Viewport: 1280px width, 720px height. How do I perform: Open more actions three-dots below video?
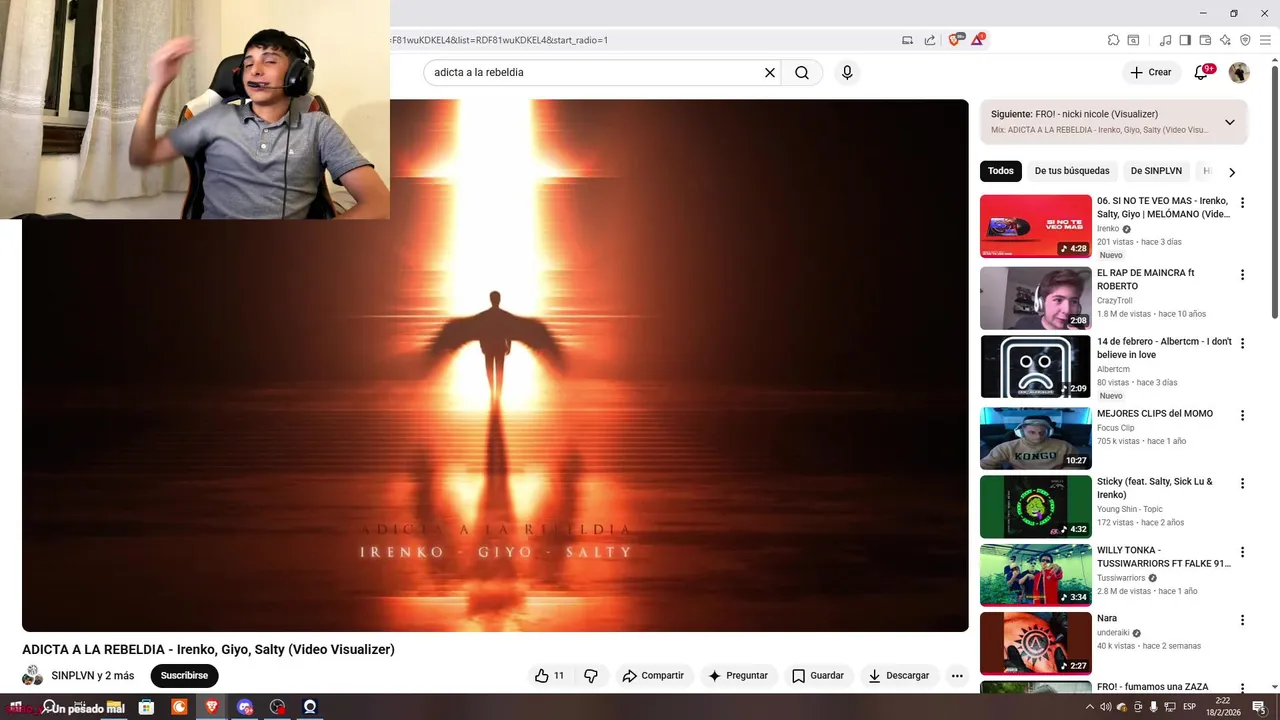[x=957, y=676]
